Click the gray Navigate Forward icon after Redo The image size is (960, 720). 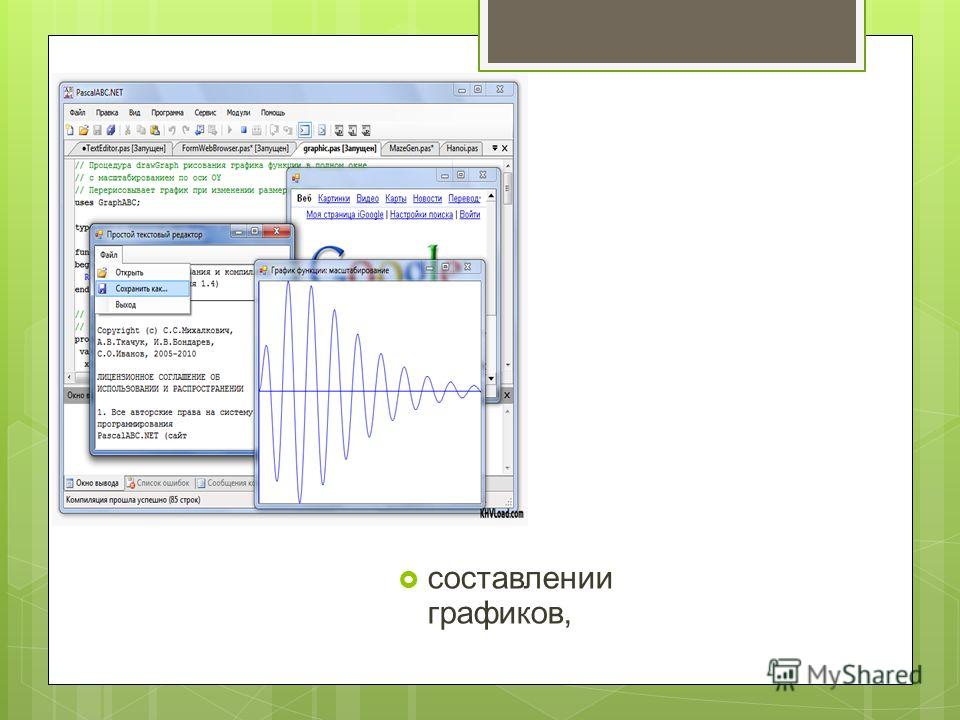[x=212, y=130]
